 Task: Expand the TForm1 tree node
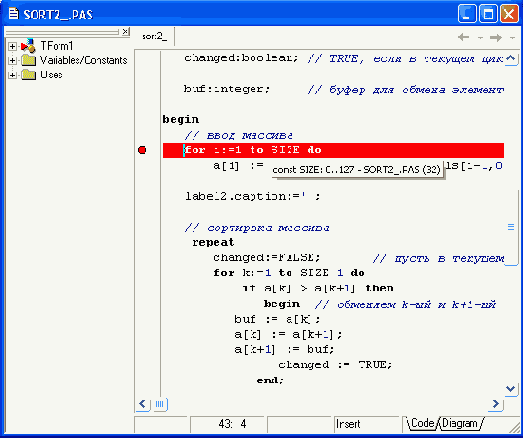click(12, 46)
